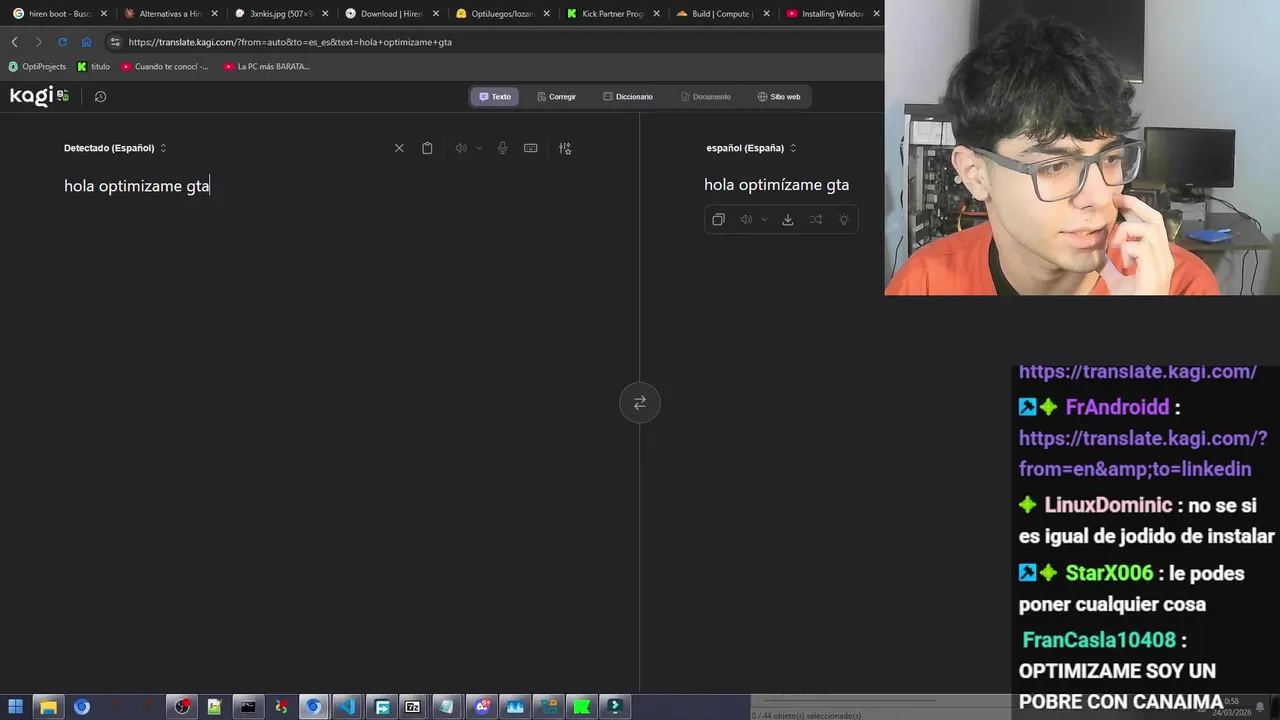Switch to the Sitio web tab

click(x=779, y=97)
